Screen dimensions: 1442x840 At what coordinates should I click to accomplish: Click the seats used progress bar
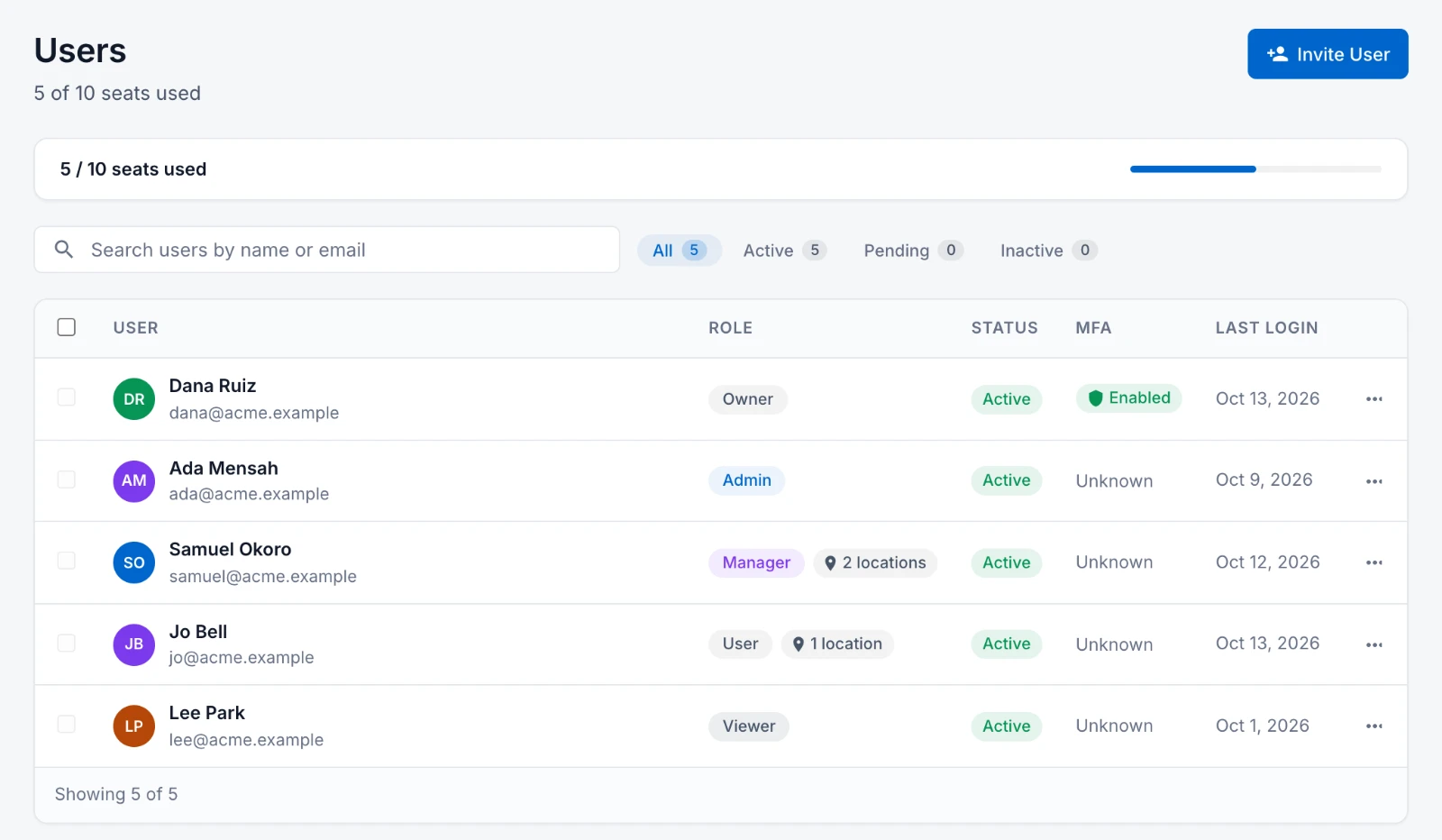[x=1255, y=169]
